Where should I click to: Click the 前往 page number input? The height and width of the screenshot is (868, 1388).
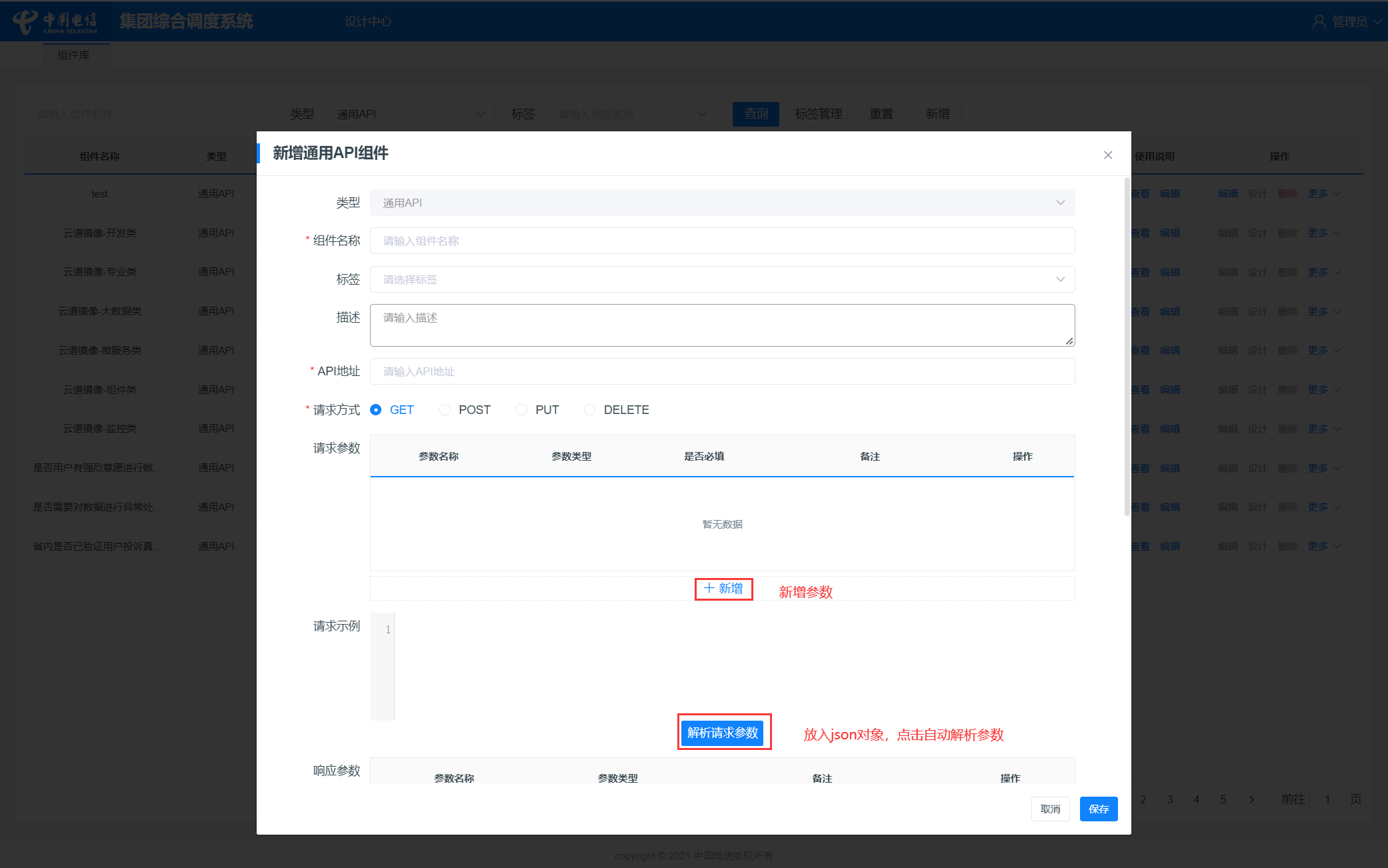pyautogui.click(x=1327, y=799)
